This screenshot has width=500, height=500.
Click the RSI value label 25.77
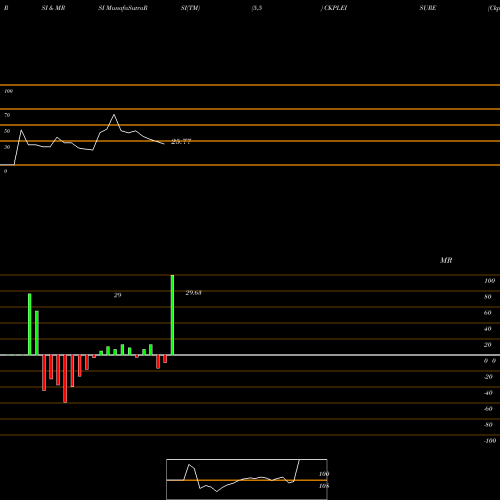[181, 142]
